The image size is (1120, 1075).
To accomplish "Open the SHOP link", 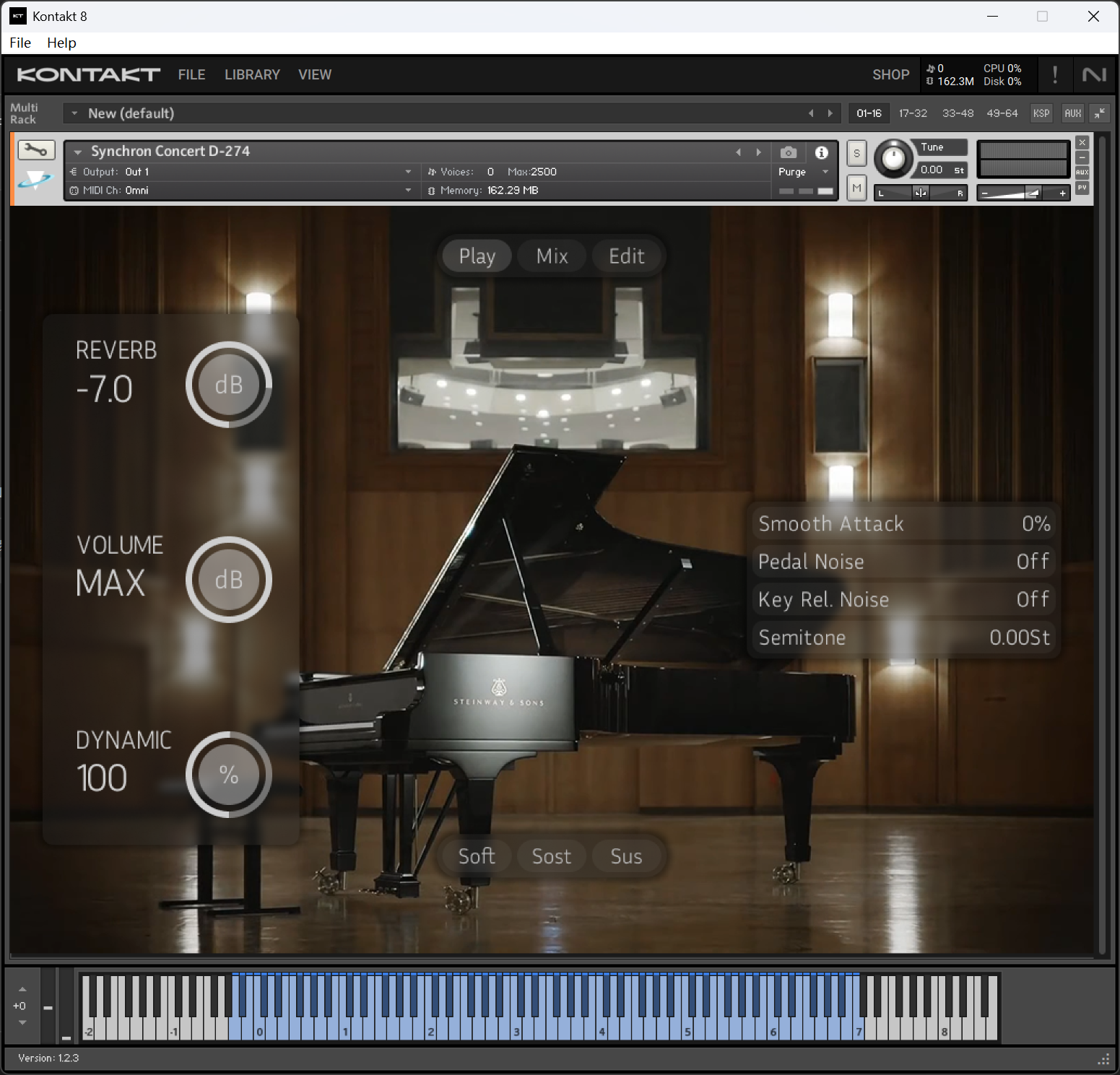I will (x=890, y=74).
